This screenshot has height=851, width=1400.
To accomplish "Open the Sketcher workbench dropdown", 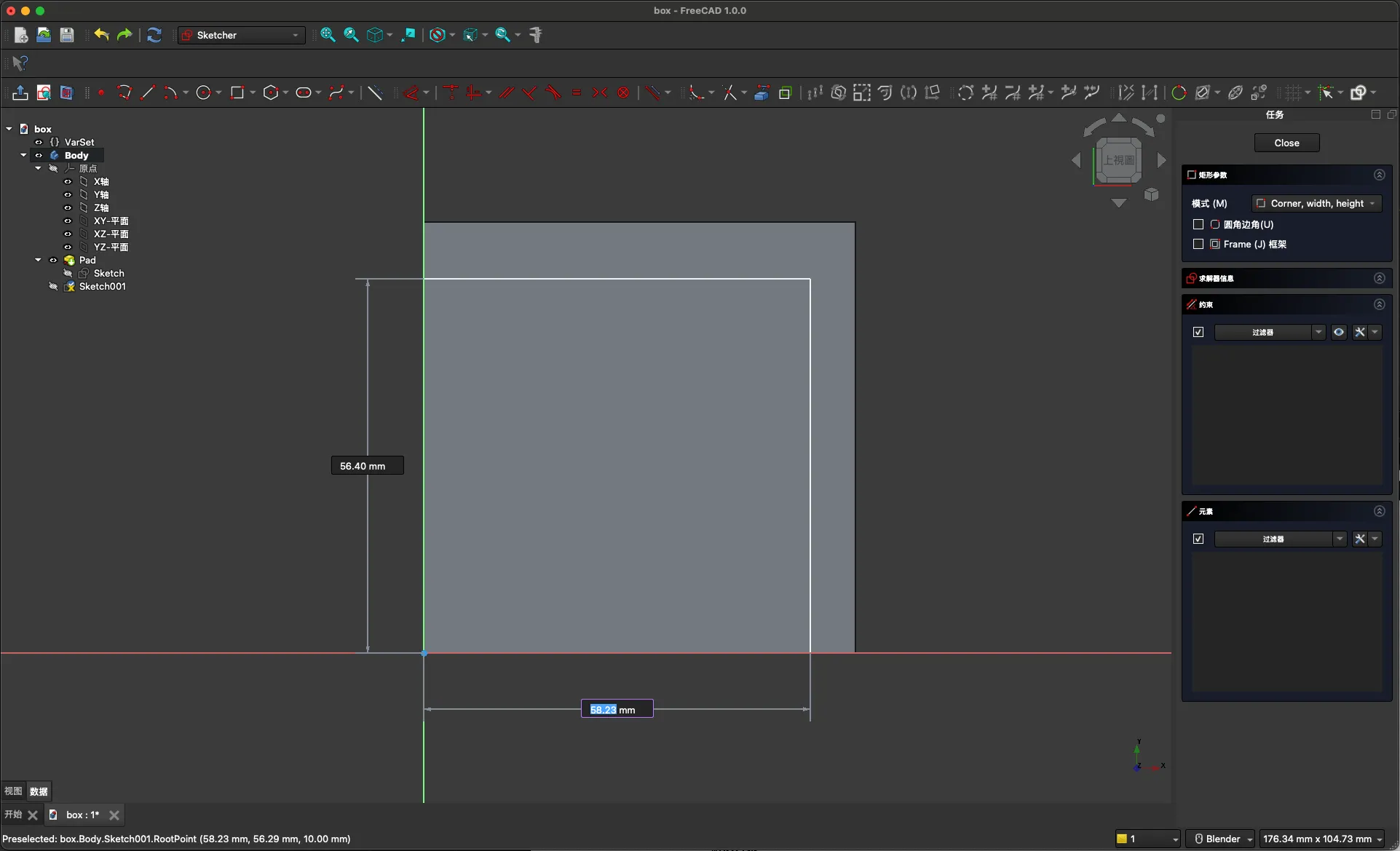I will point(242,35).
